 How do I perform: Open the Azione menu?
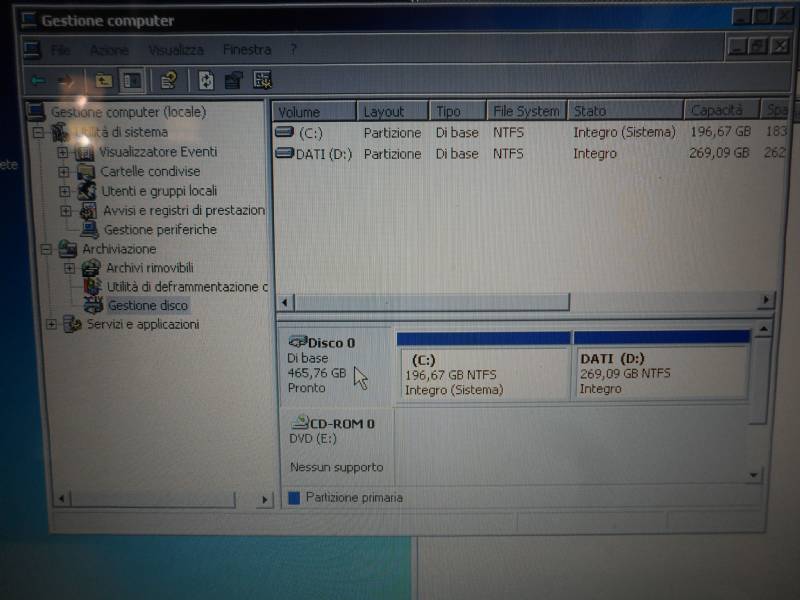[x=109, y=50]
